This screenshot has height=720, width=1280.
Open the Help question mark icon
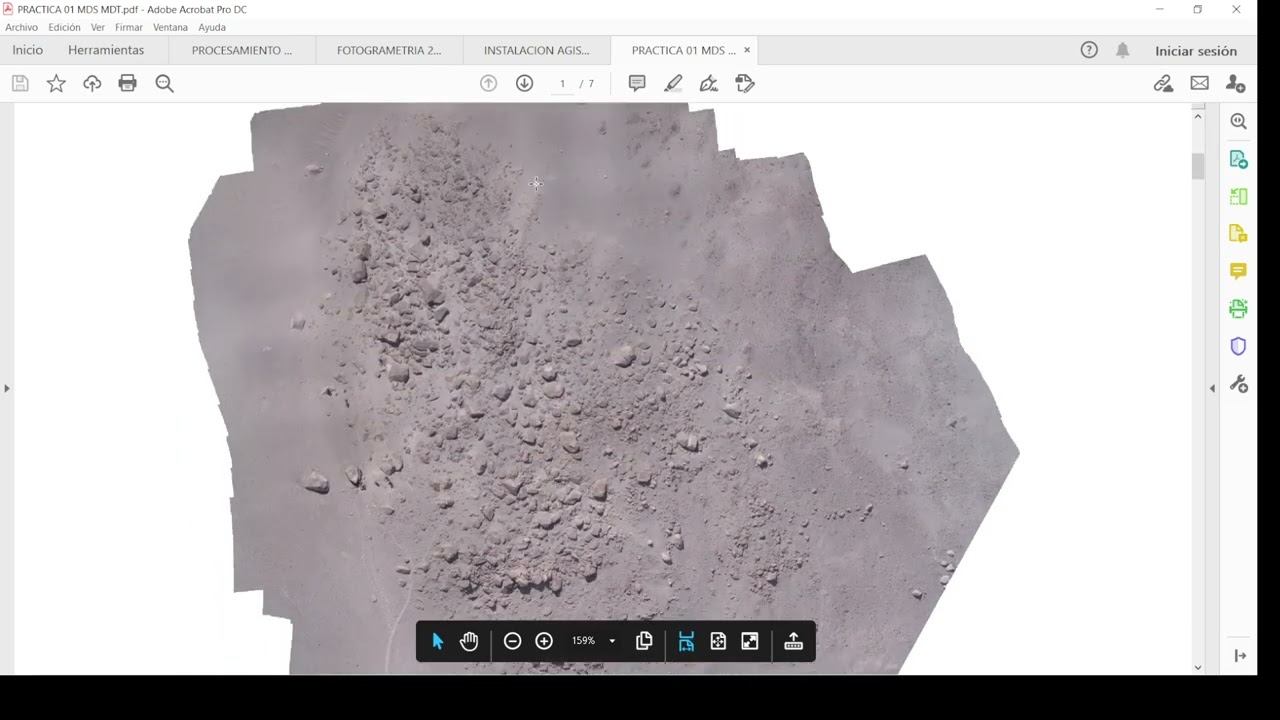(1089, 50)
